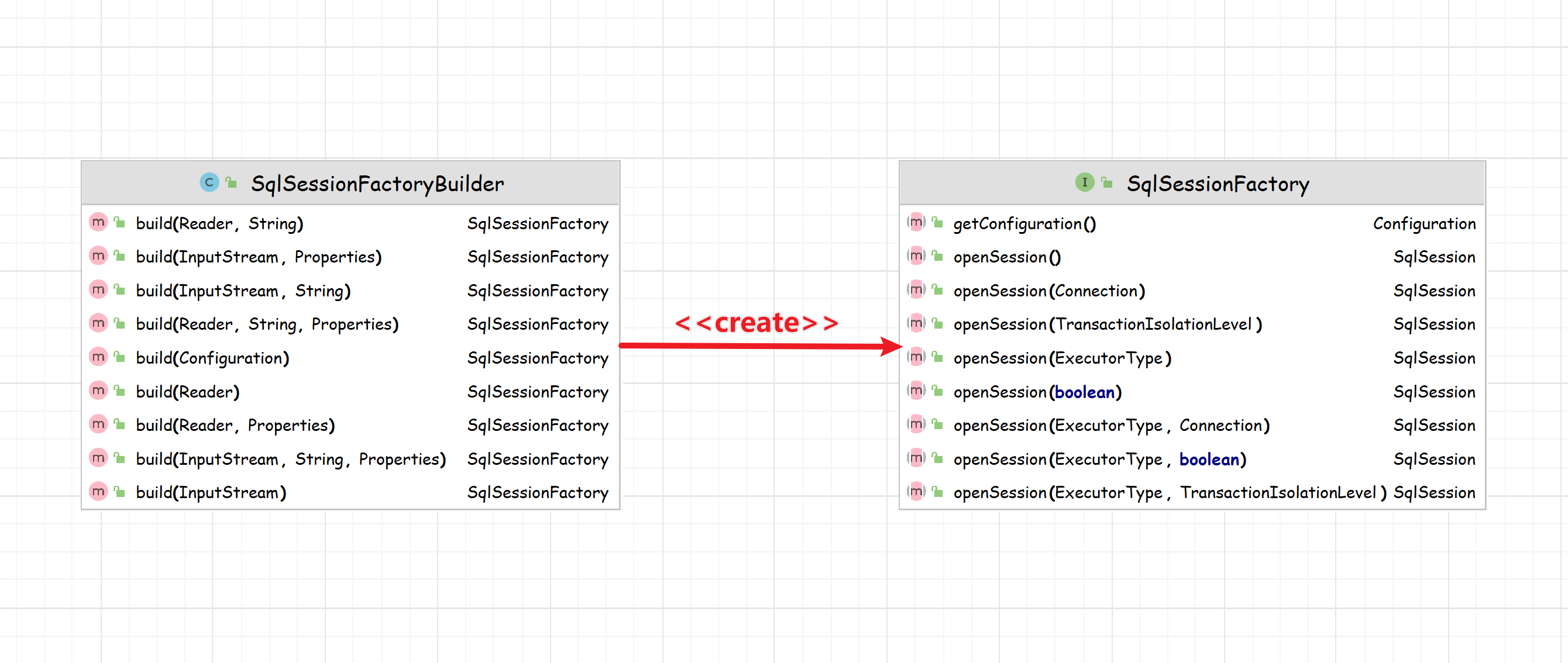Click the method icon of openSession(Connection)

pos(916,289)
